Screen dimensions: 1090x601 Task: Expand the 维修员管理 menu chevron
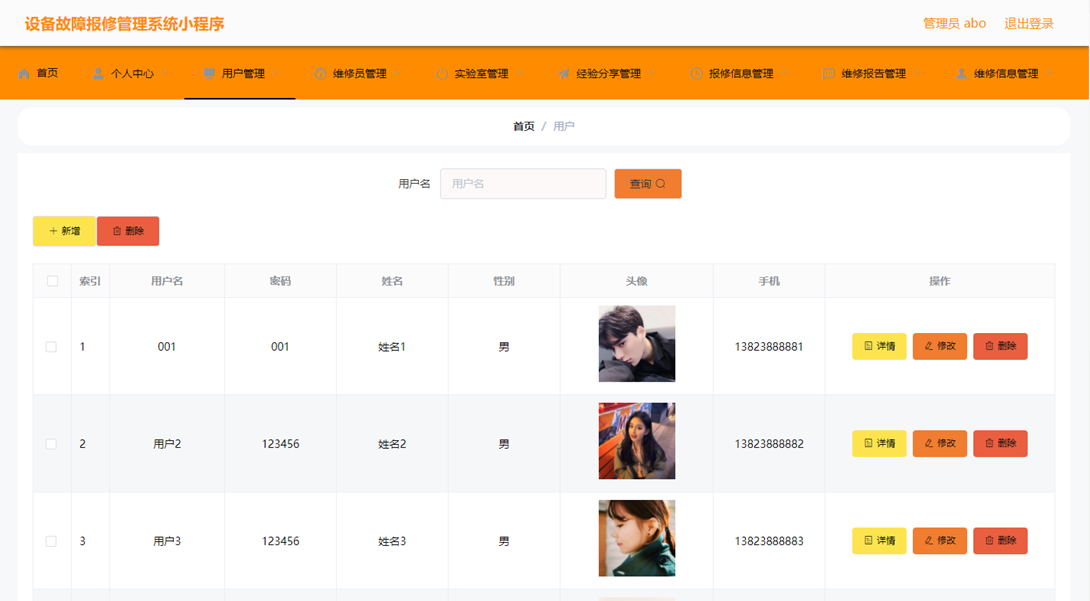click(x=397, y=74)
